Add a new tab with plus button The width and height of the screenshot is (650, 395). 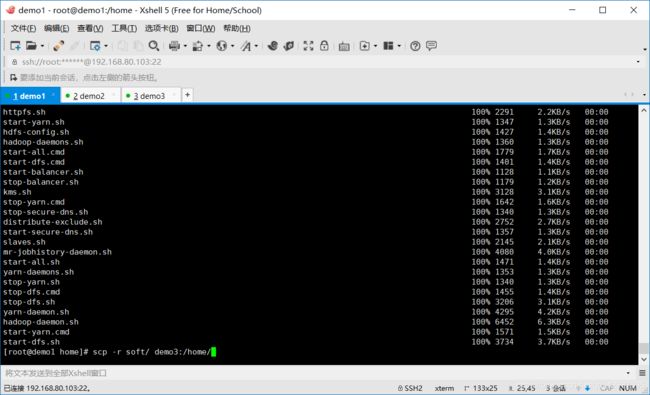pyautogui.click(x=187, y=95)
